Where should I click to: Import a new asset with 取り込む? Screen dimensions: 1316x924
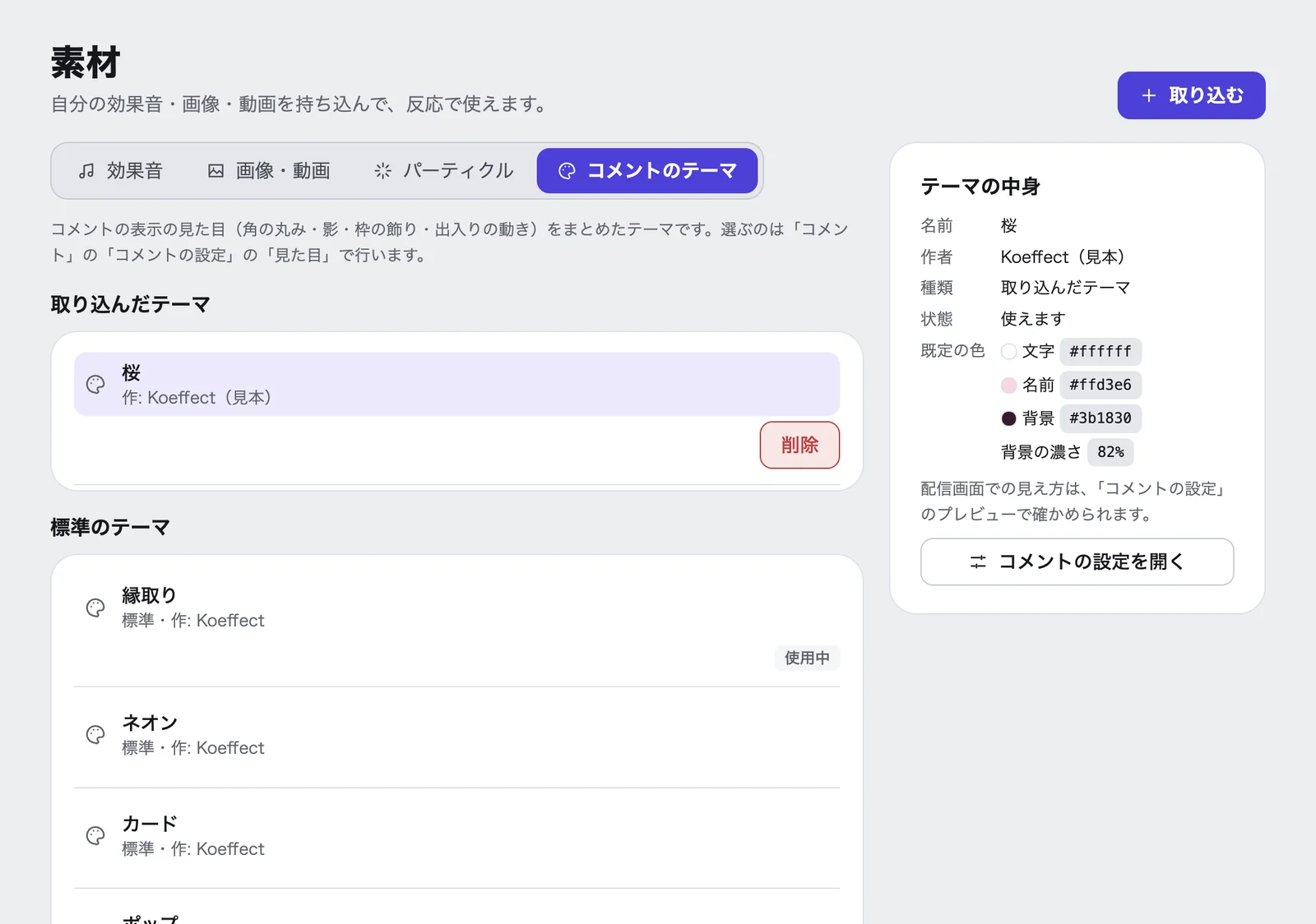pos(1191,95)
